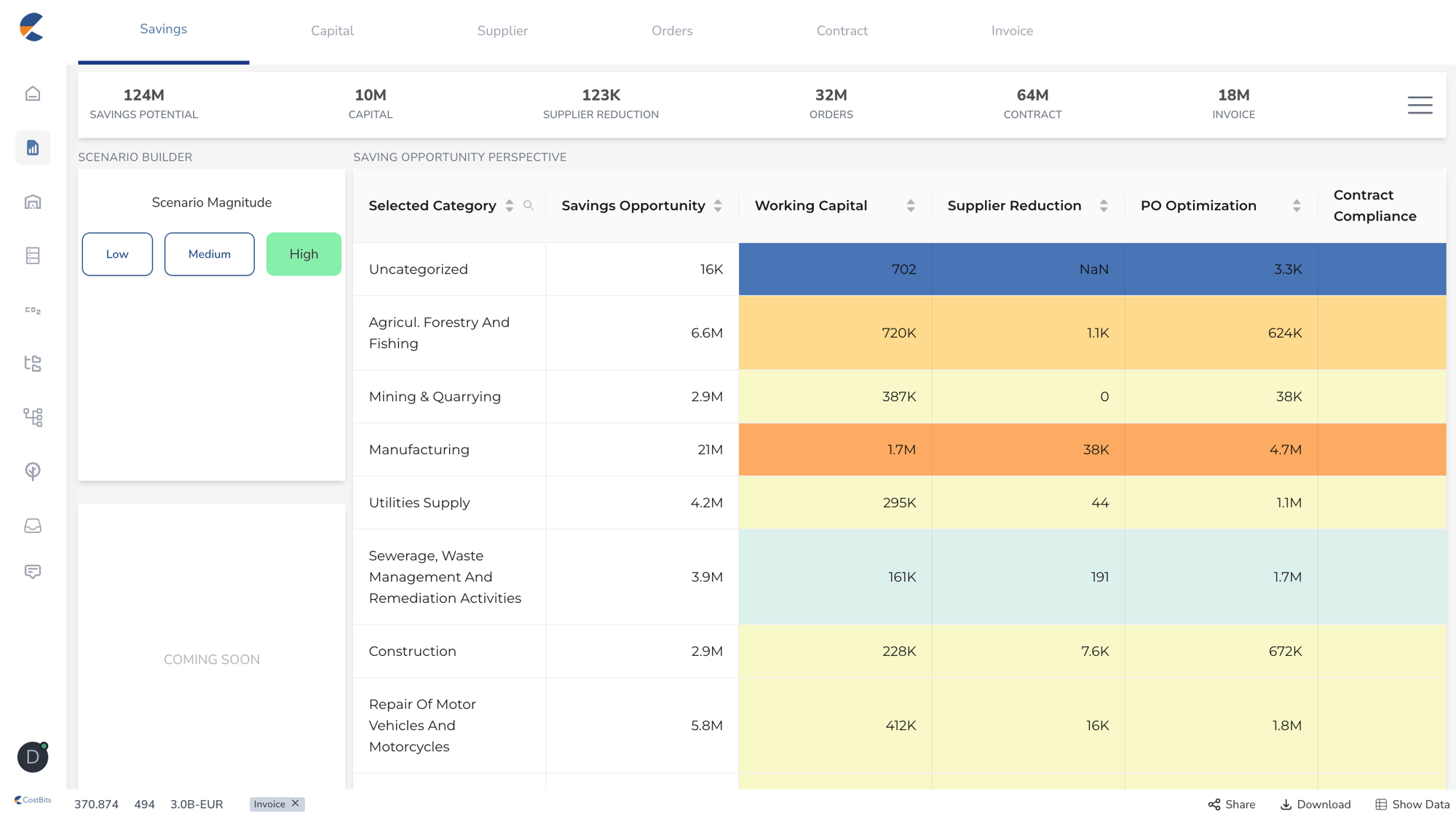The width and height of the screenshot is (1456, 816).
Task: Click Construction supplier reduction 7.6K cell
Action: tap(1028, 651)
